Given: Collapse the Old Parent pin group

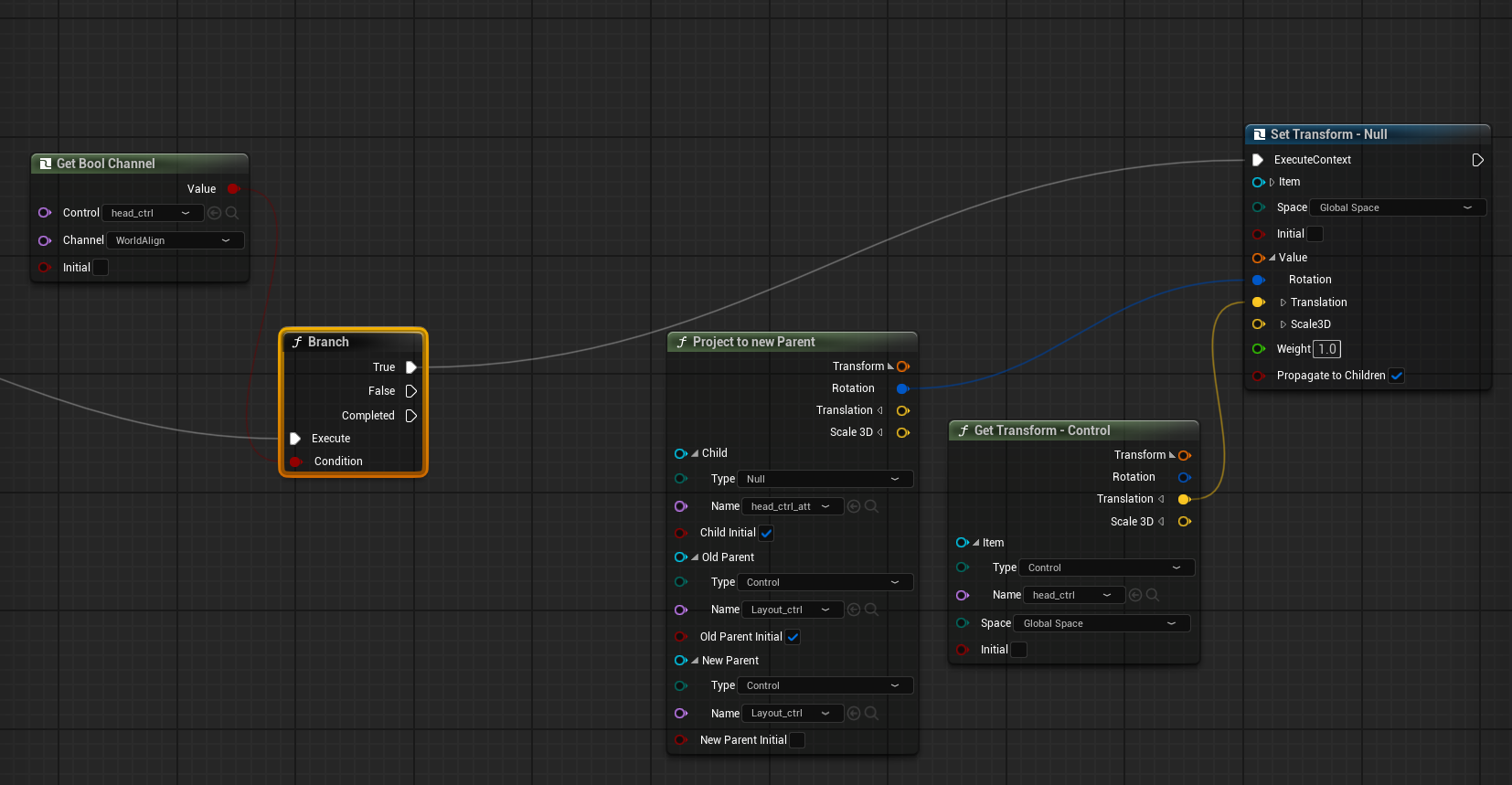Looking at the screenshot, I should (695, 557).
